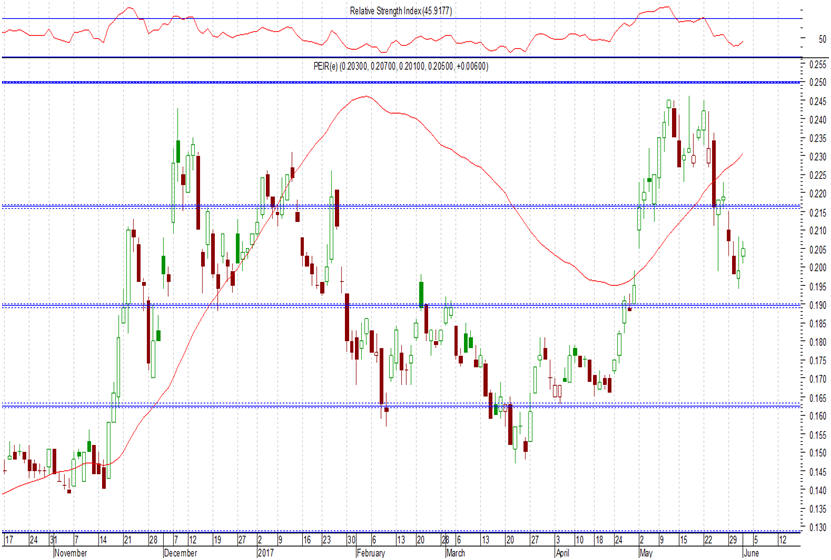Select the 0.195 price axis label

pyautogui.click(x=818, y=287)
